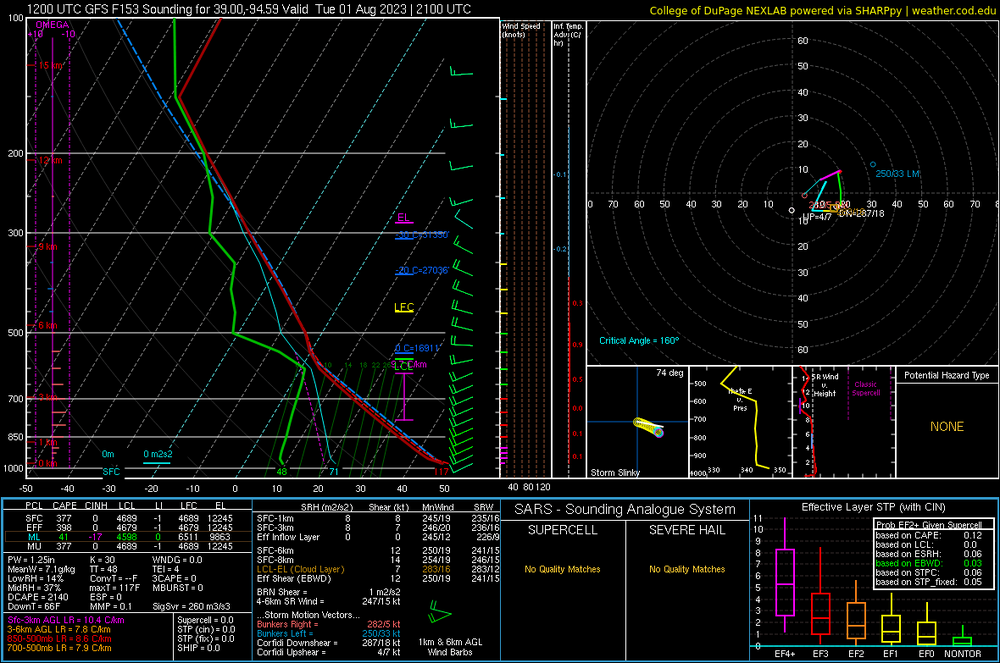The height and width of the screenshot is (663, 1000).
Task: Click the LCL marker on the sounding
Action: [x=402, y=367]
